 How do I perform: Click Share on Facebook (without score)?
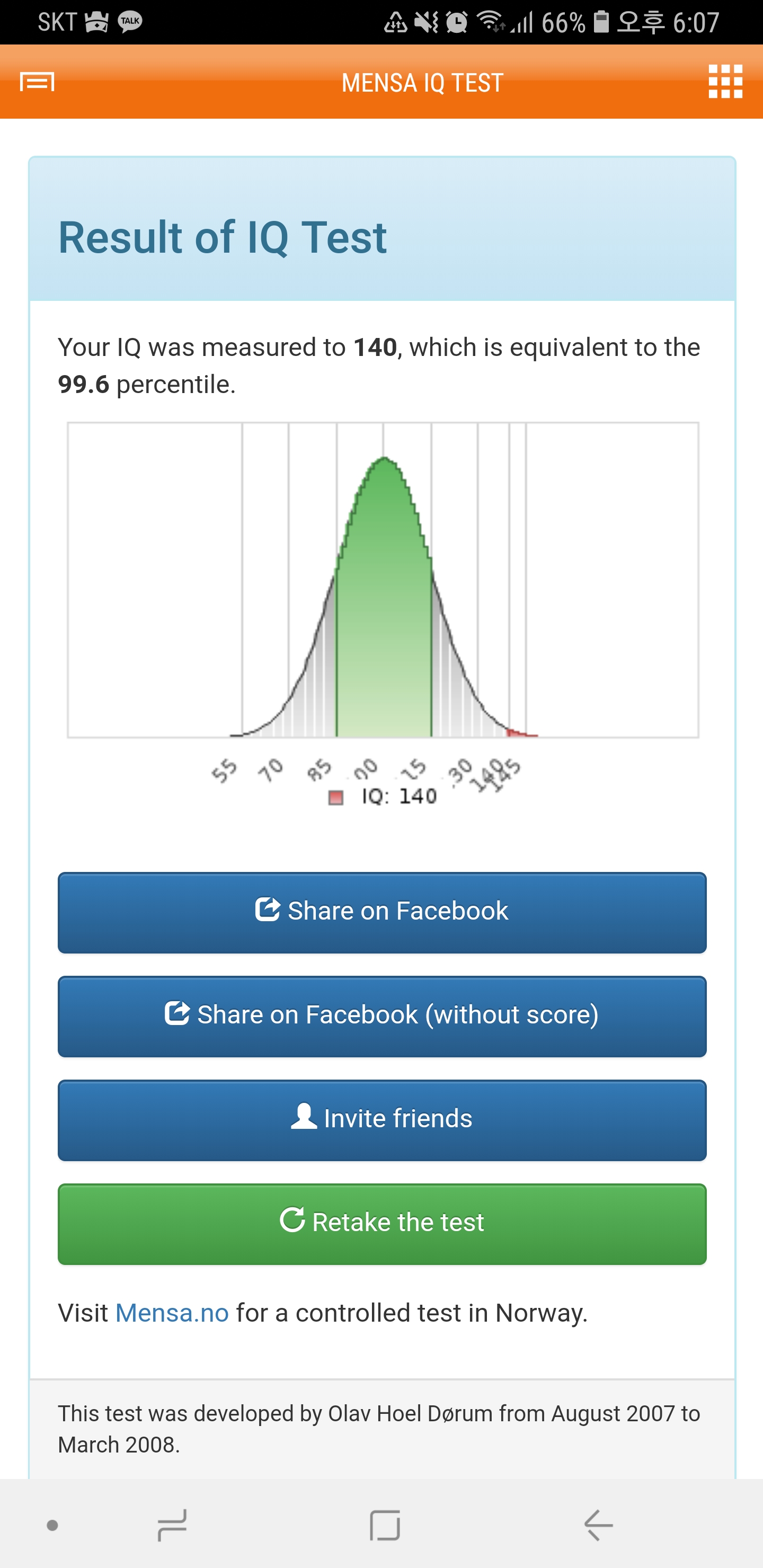point(382,1016)
